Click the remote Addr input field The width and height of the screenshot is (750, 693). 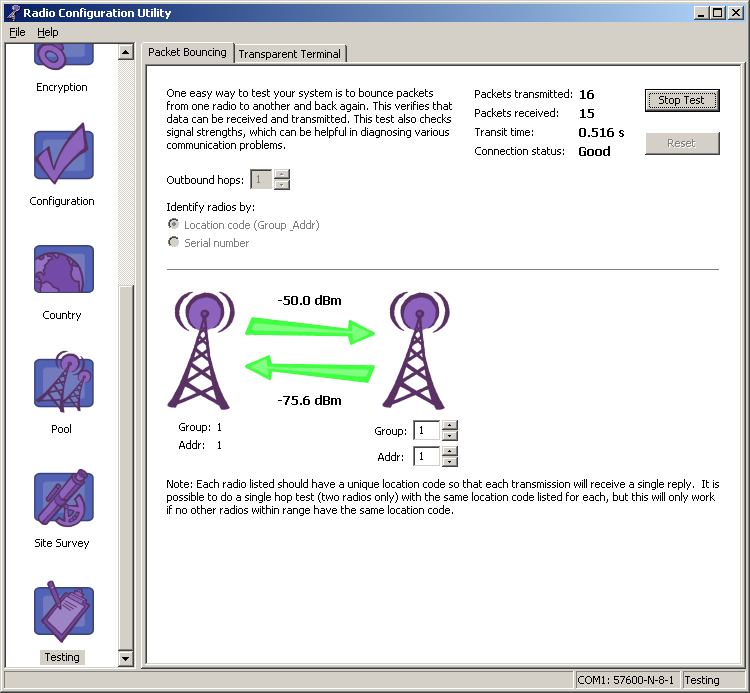tap(427, 456)
